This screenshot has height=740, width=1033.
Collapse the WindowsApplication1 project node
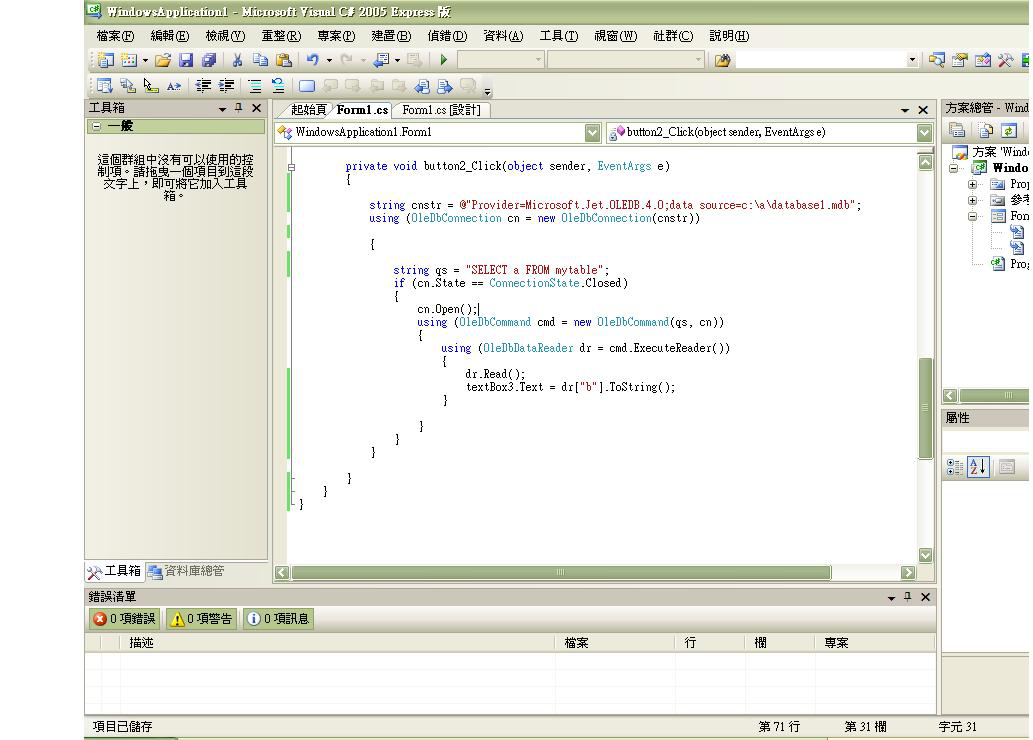tap(953, 168)
